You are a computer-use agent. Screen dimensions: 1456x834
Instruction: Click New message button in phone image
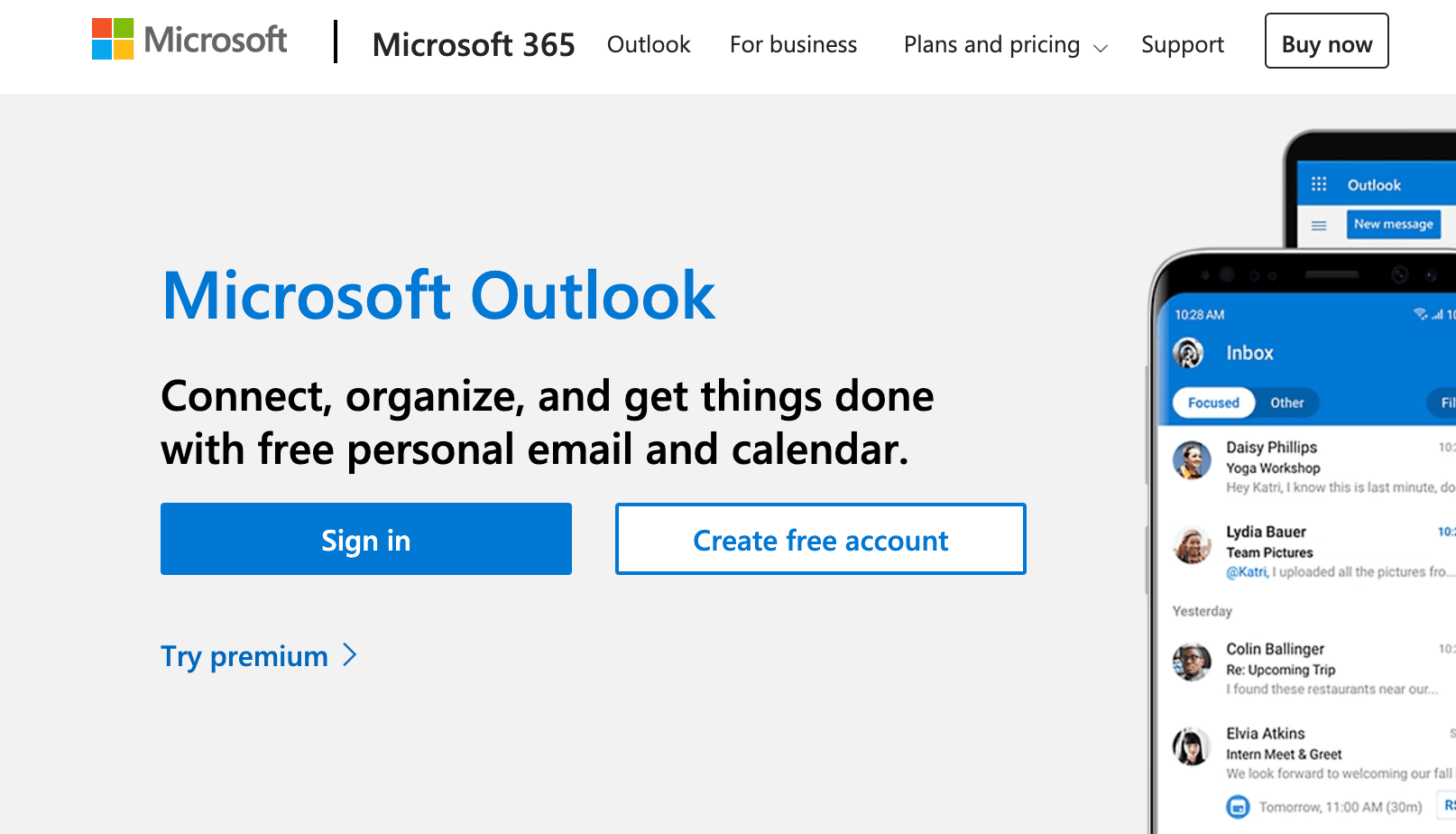pos(1394,224)
